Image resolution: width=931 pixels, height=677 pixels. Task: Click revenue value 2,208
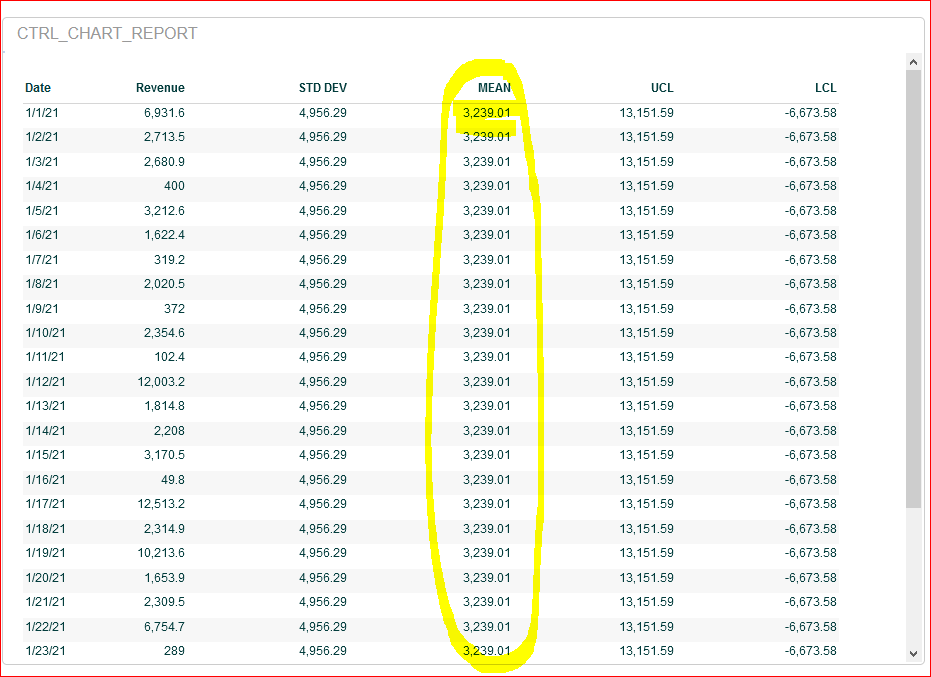click(169, 431)
